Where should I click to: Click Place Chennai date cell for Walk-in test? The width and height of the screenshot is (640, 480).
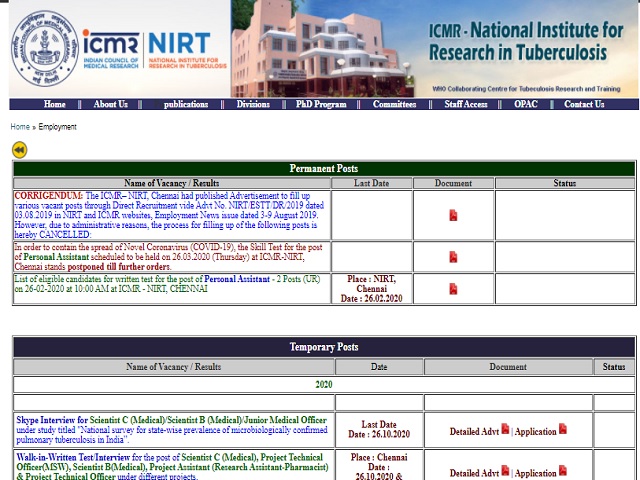(379, 466)
